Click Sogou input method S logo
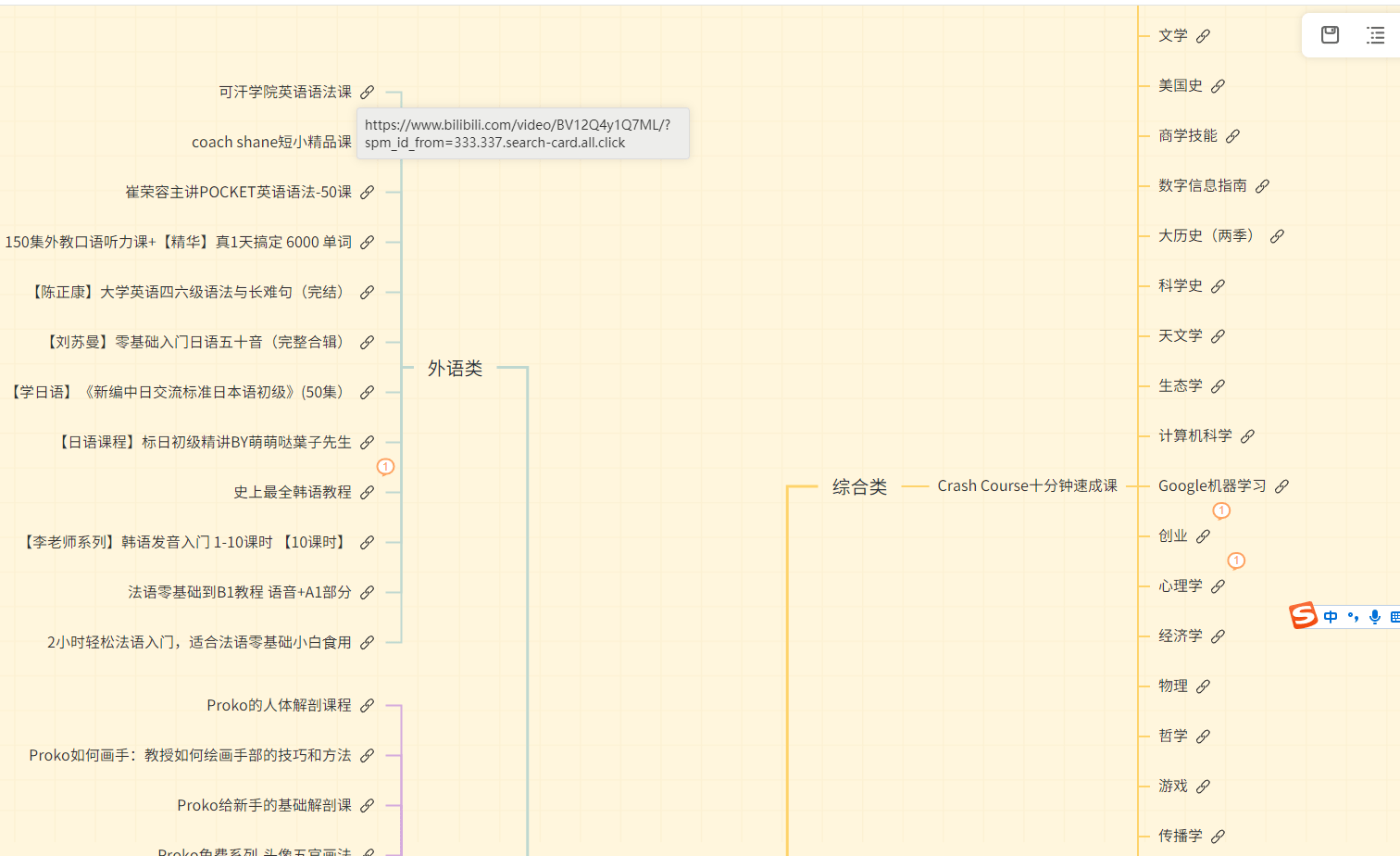The height and width of the screenshot is (856, 1400). [x=1304, y=615]
